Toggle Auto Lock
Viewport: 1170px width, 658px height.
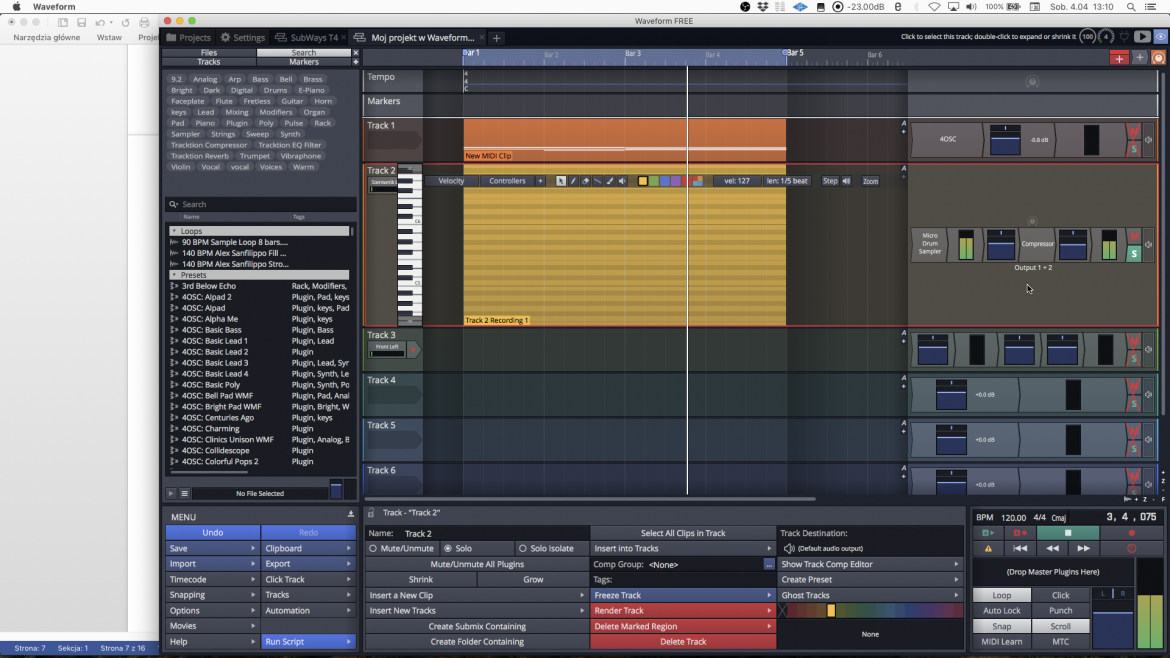tap(1001, 610)
